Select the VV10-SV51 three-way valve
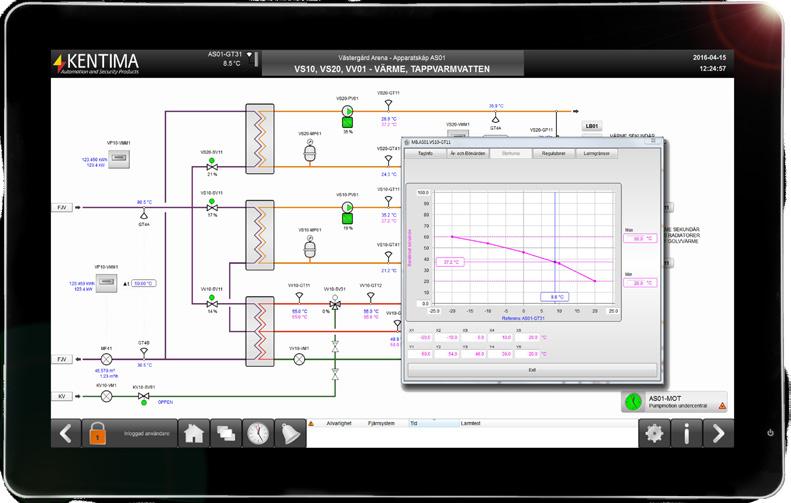The image size is (791, 503). tap(335, 304)
